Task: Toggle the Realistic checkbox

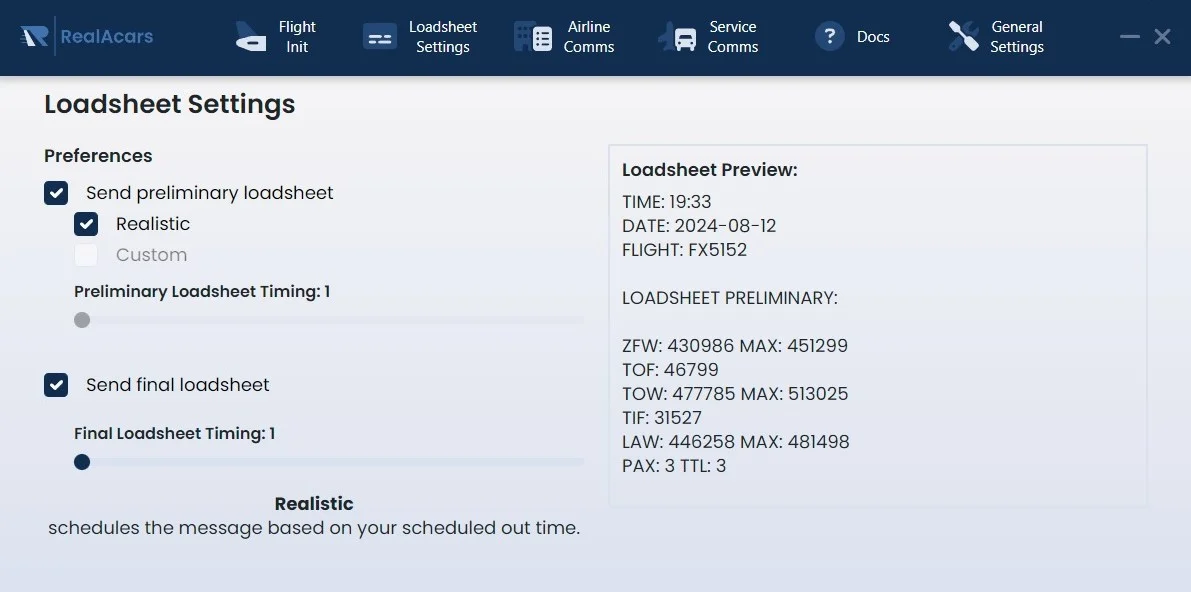Action: click(86, 224)
